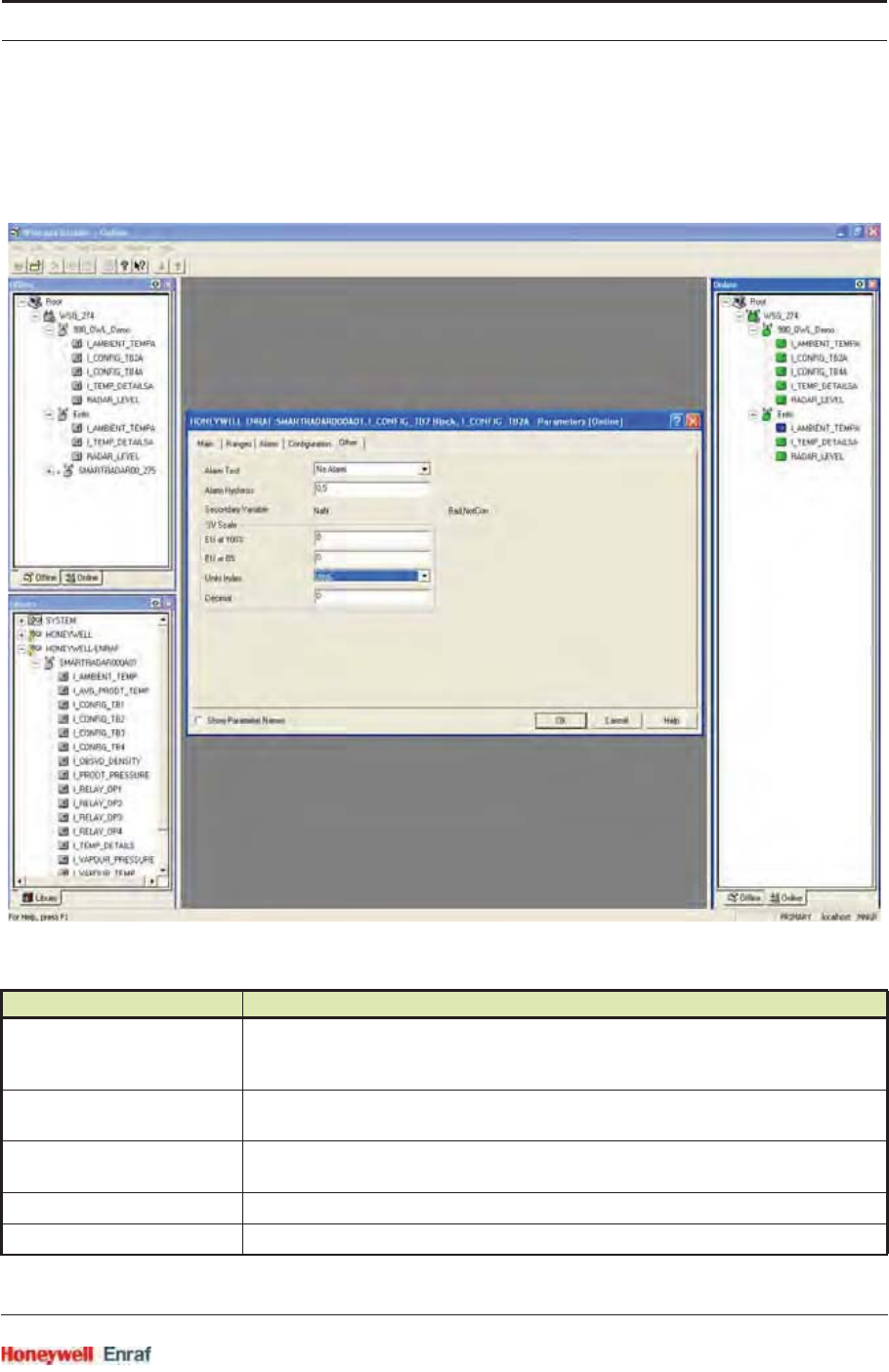Click the EU at 100% input field
This screenshot has width=889, height=1372.
click(371, 538)
